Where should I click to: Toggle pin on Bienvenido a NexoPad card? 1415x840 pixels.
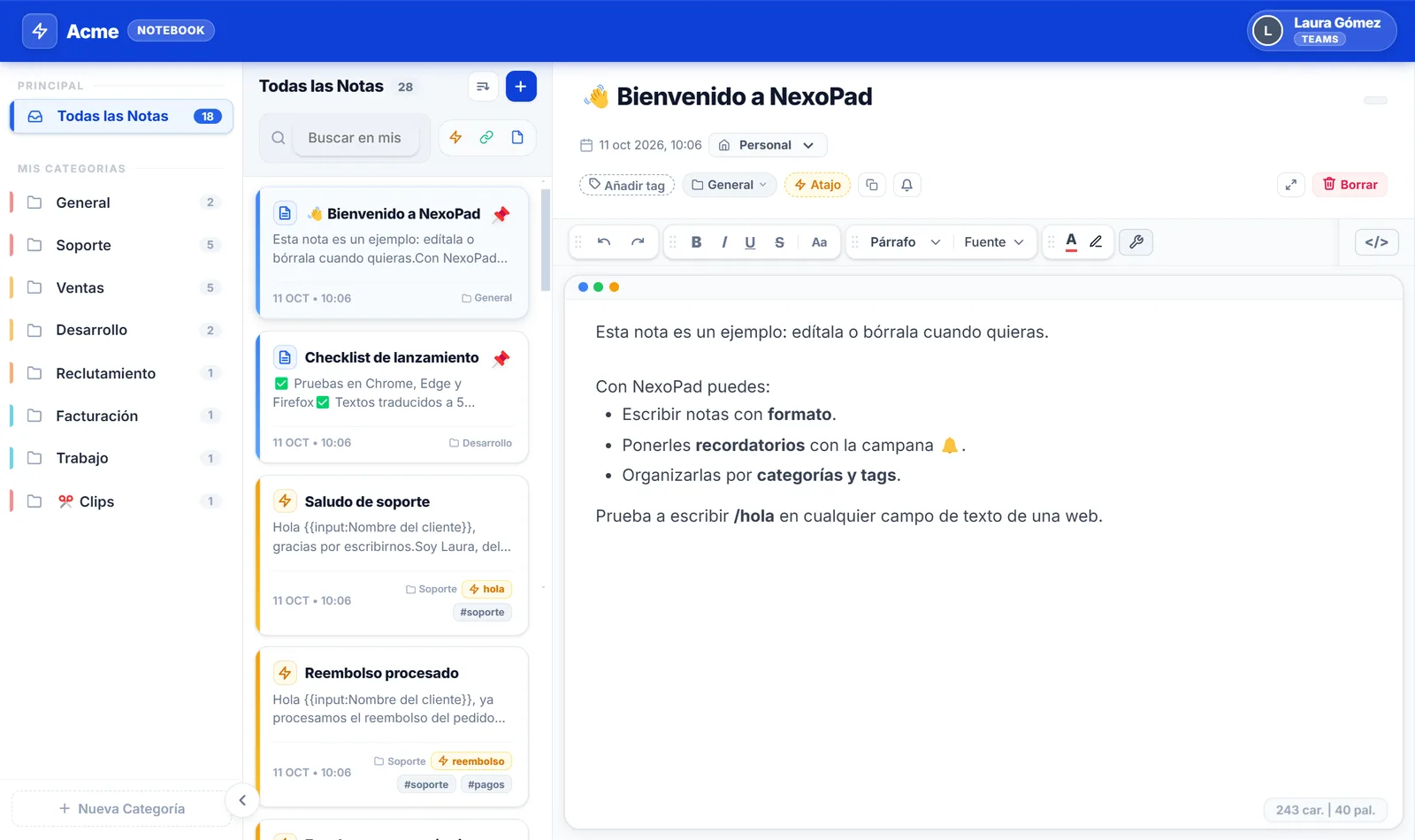(501, 214)
